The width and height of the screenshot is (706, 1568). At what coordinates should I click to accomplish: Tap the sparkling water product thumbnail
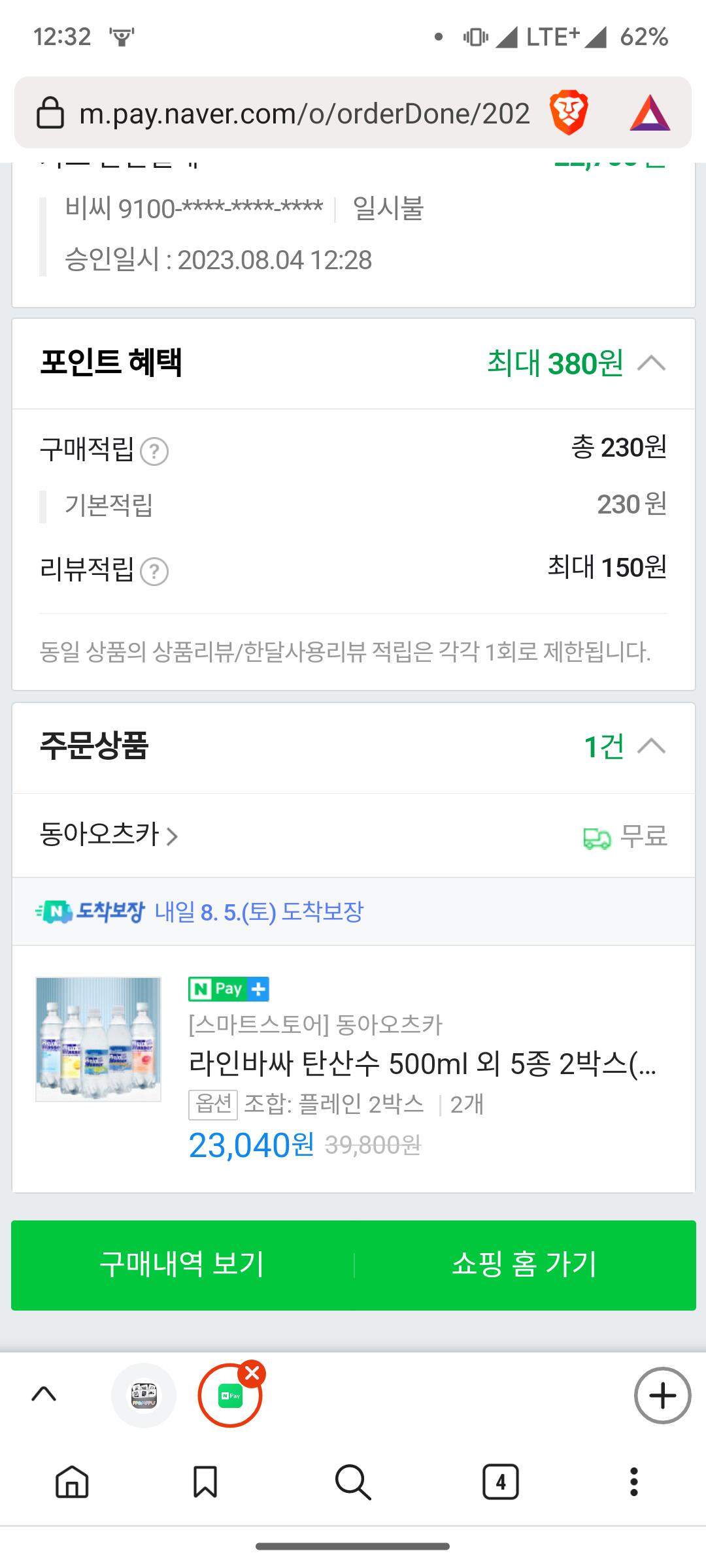point(98,1039)
